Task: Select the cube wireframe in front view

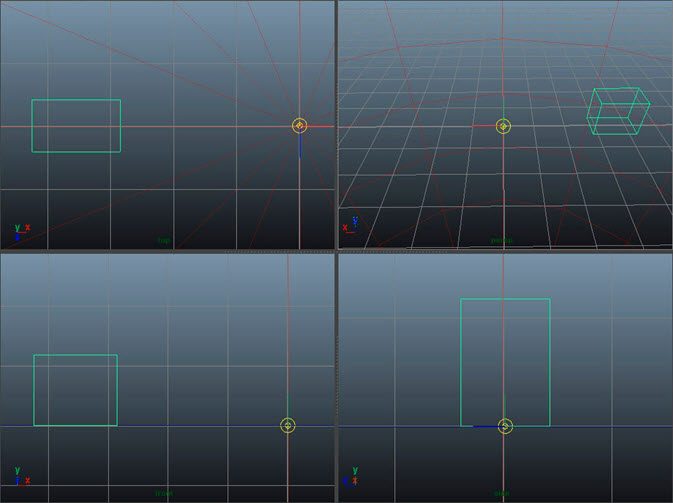Action: tap(76, 390)
